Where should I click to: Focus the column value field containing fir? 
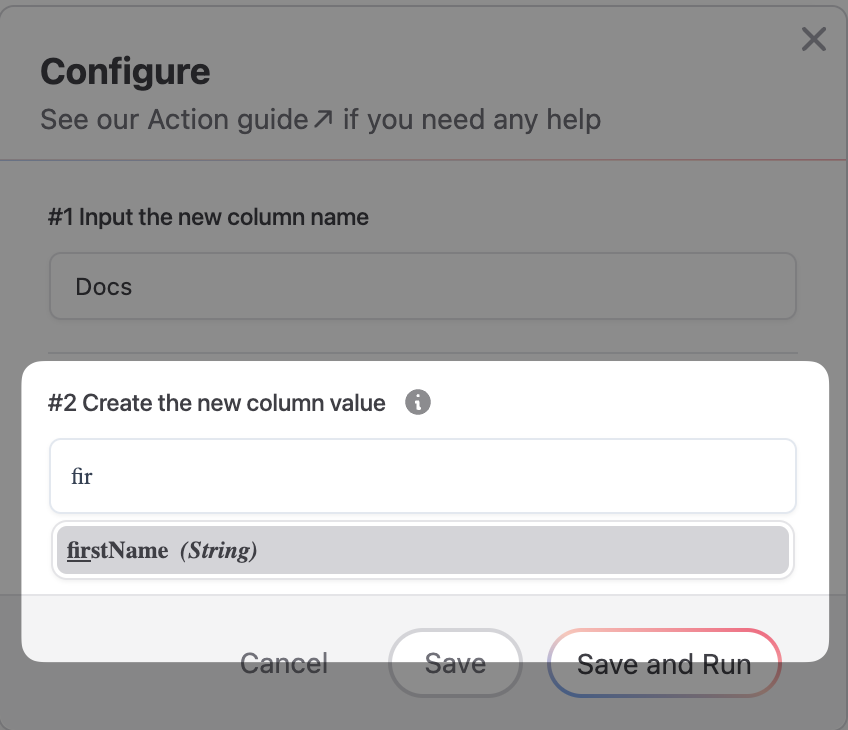pos(422,476)
